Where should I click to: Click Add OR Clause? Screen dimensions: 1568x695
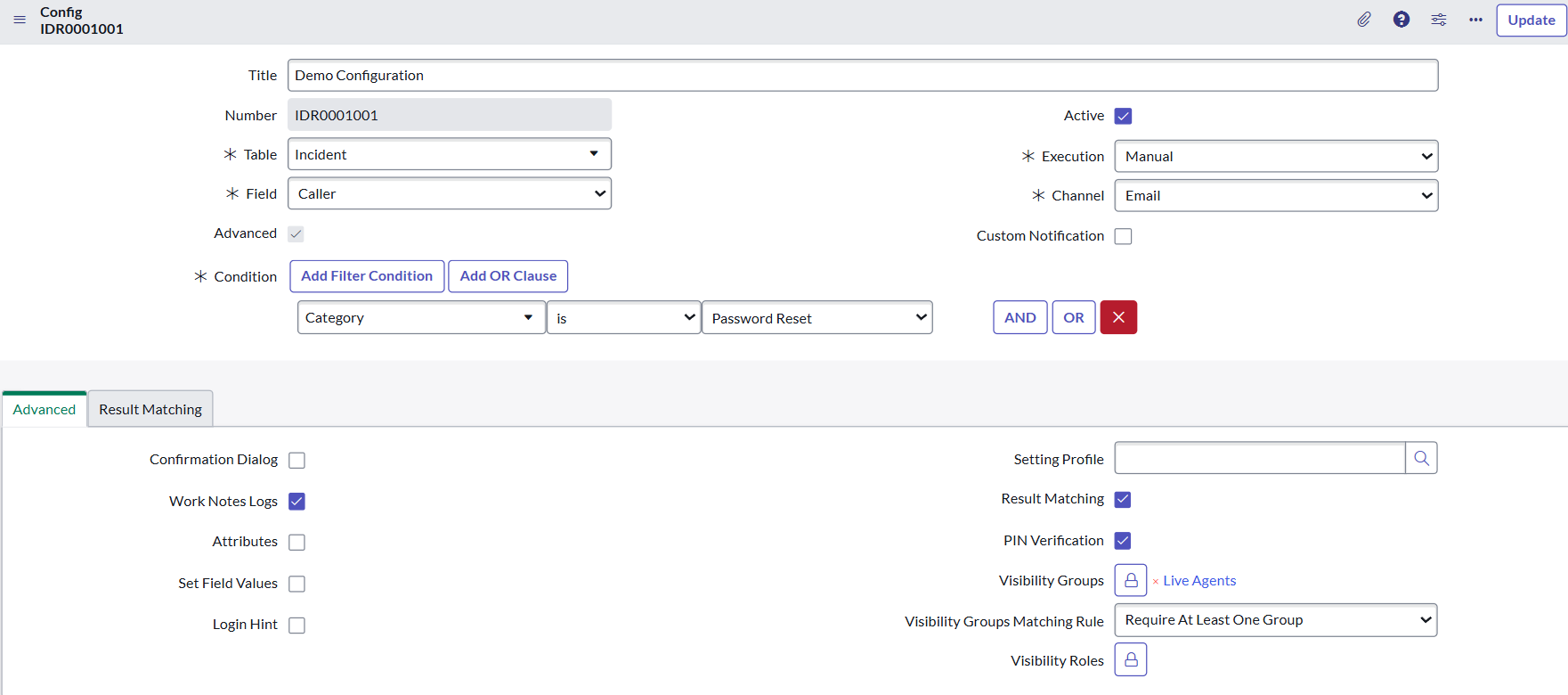pos(508,276)
